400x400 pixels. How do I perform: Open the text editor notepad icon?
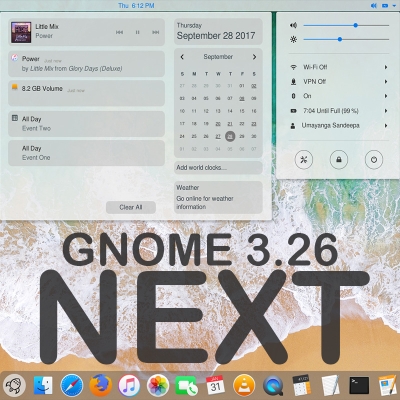[x=330, y=386]
